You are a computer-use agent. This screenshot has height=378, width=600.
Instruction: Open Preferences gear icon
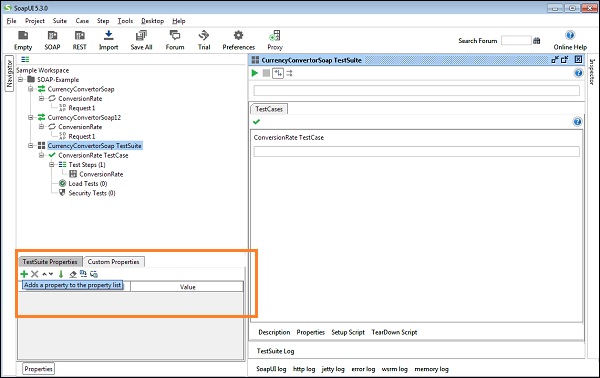[x=238, y=40]
